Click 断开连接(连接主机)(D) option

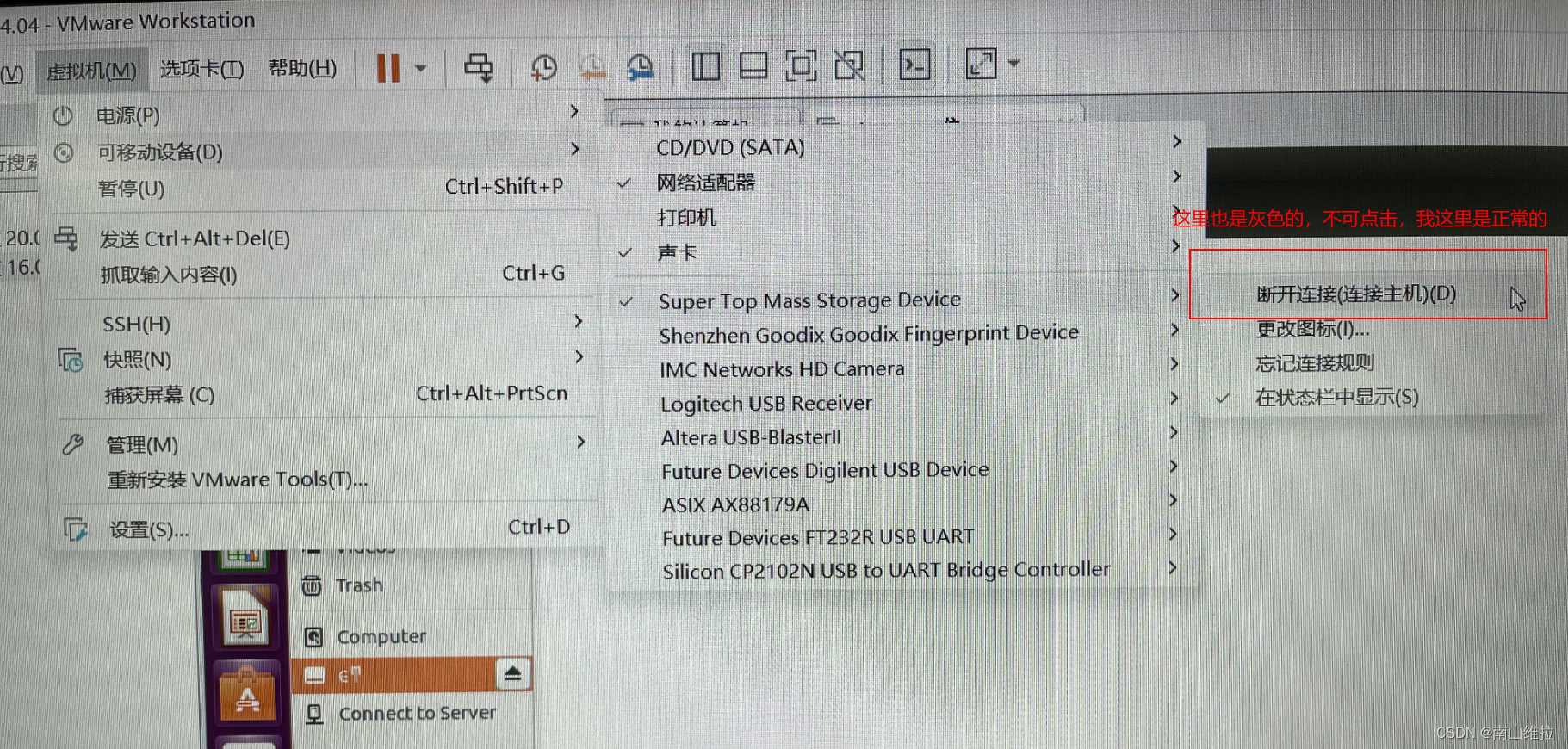(1371, 294)
